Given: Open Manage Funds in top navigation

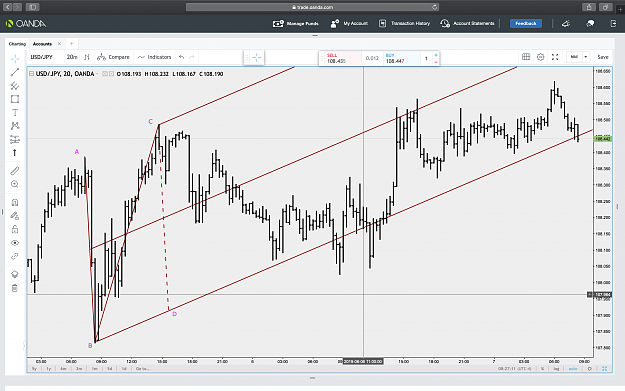Looking at the screenshot, I should (295, 24).
